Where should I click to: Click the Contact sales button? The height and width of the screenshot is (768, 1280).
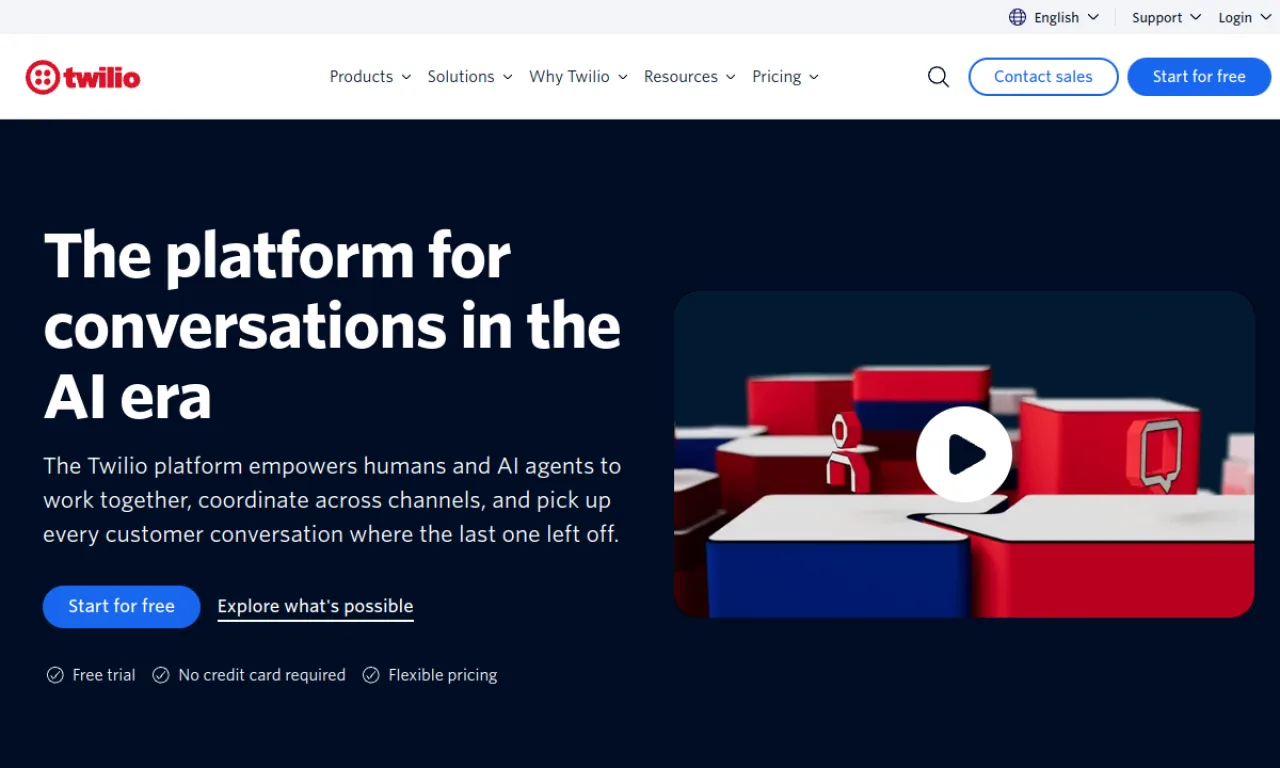[1043, 77]
